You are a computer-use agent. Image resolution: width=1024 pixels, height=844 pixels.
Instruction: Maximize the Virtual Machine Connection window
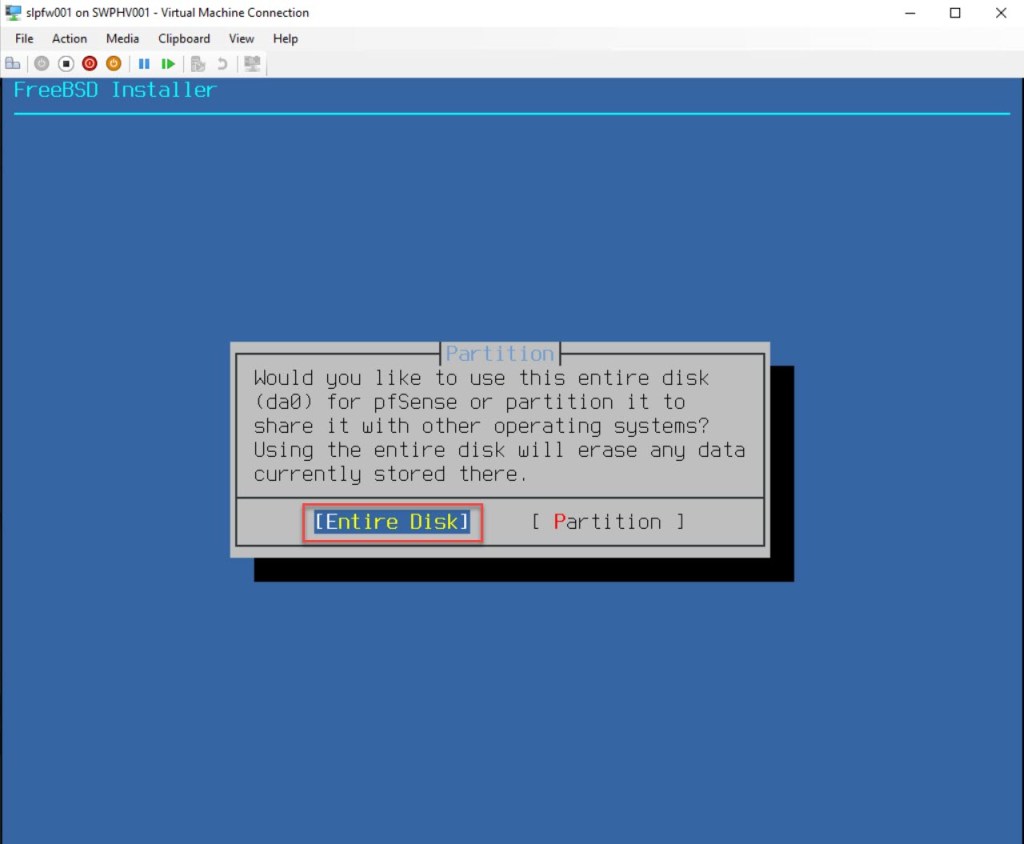click(954, 13)
